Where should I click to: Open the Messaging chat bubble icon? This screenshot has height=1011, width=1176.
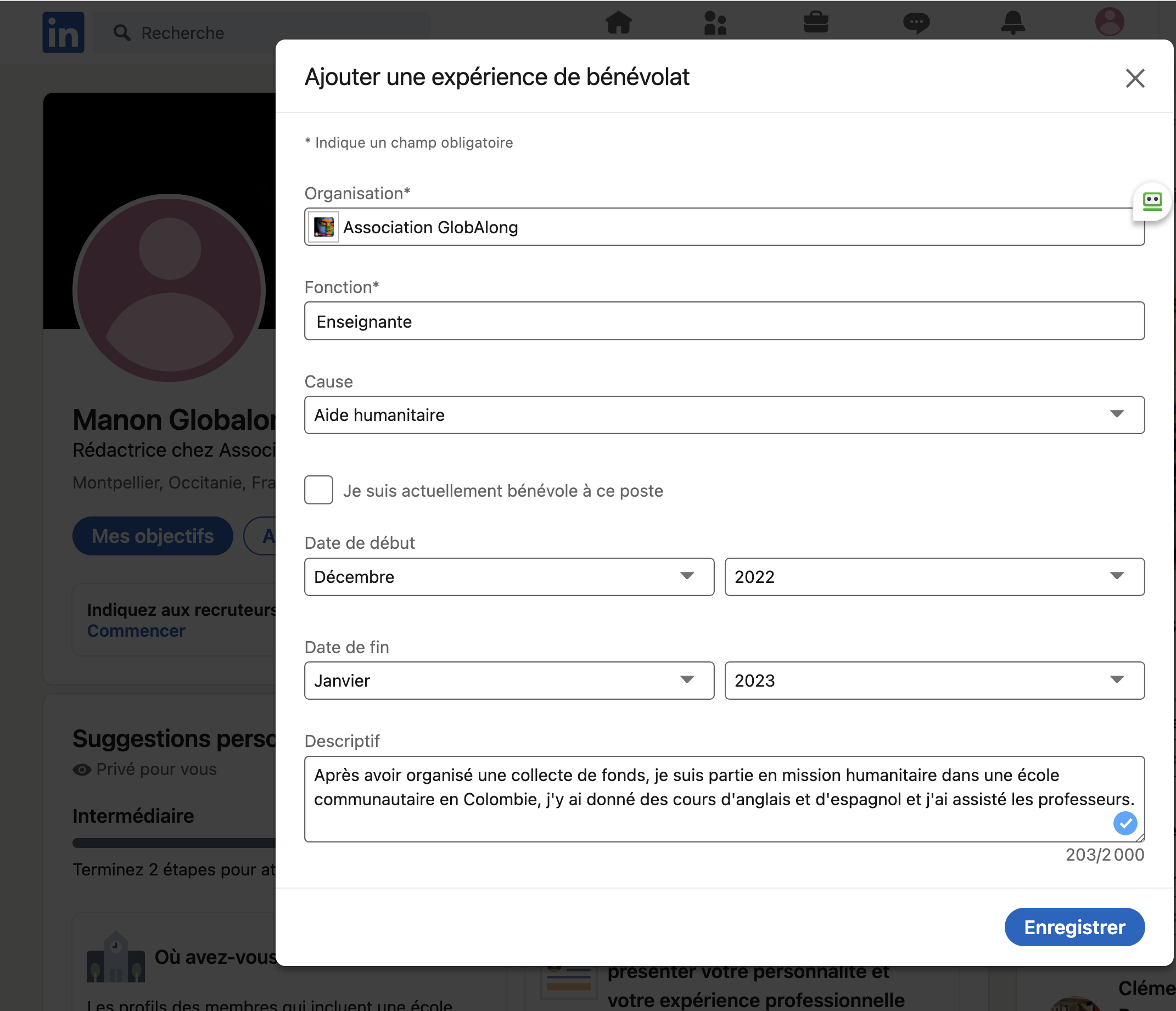916,23
